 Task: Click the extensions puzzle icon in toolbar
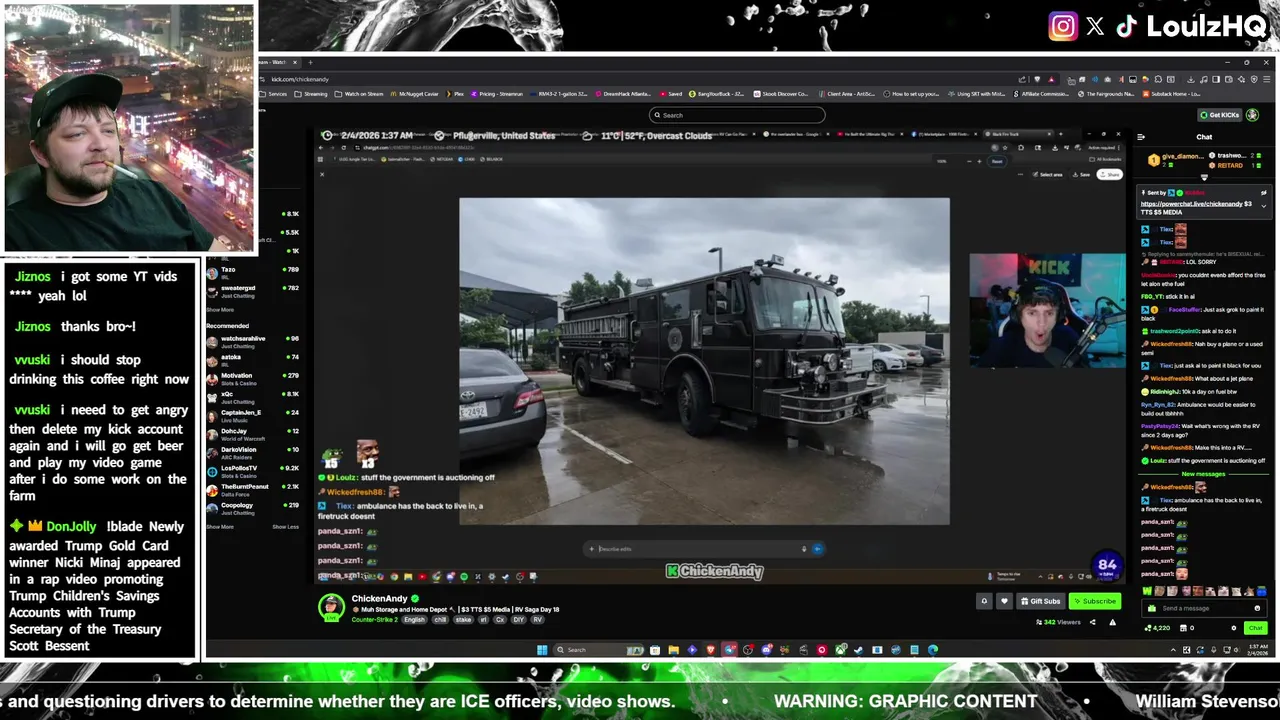point(1158,79)
